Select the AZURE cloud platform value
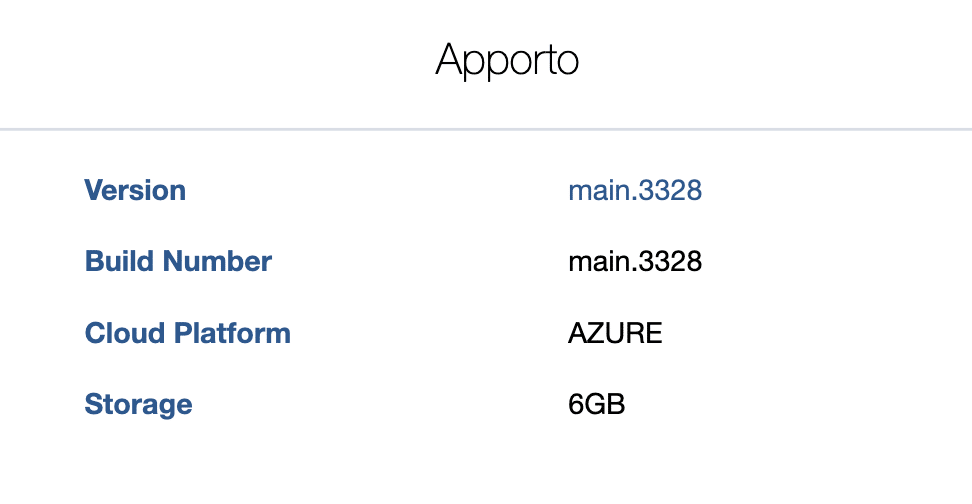 [x=615, y=333]
